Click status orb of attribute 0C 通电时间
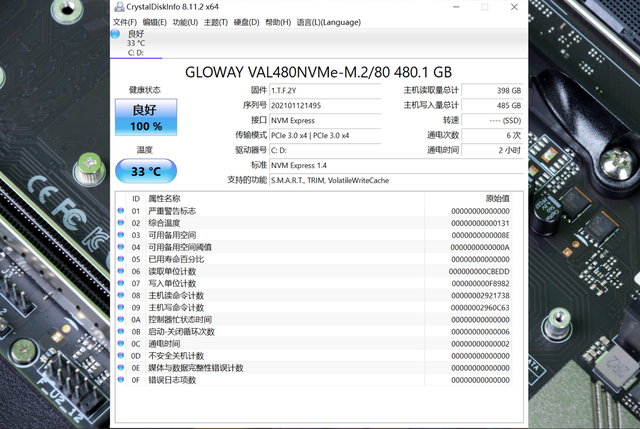640x429 pixels. [x=120, y=343]
